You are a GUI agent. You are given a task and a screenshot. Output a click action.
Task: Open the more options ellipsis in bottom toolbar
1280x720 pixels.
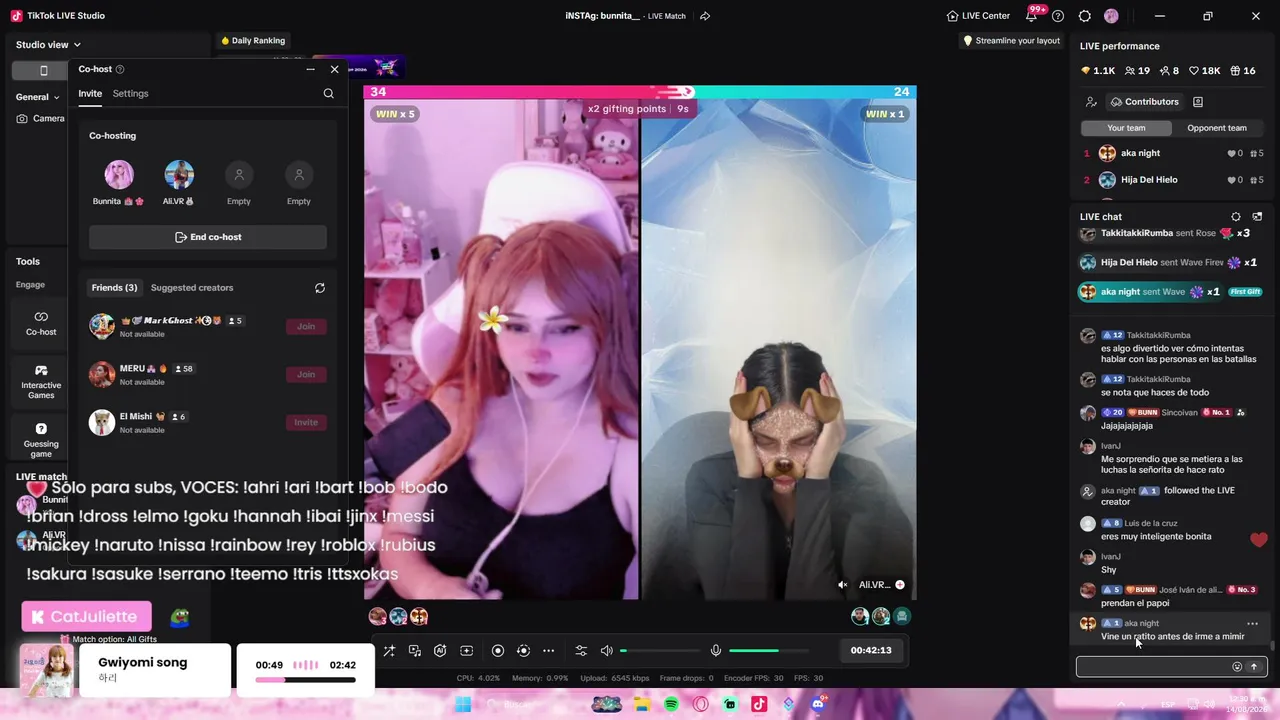coord(548,651)
